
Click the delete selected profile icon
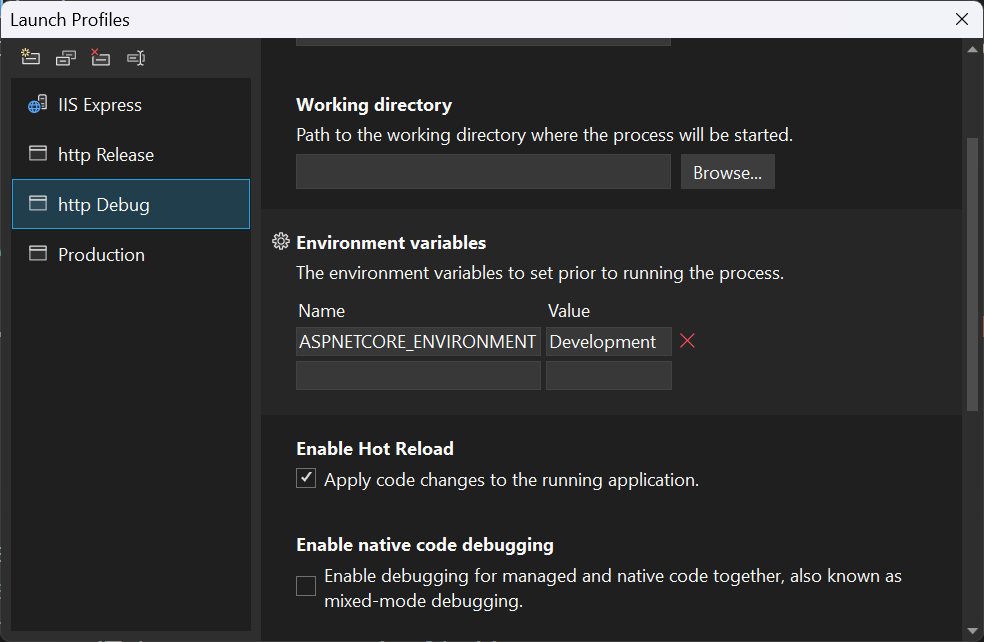pos(100,58)
